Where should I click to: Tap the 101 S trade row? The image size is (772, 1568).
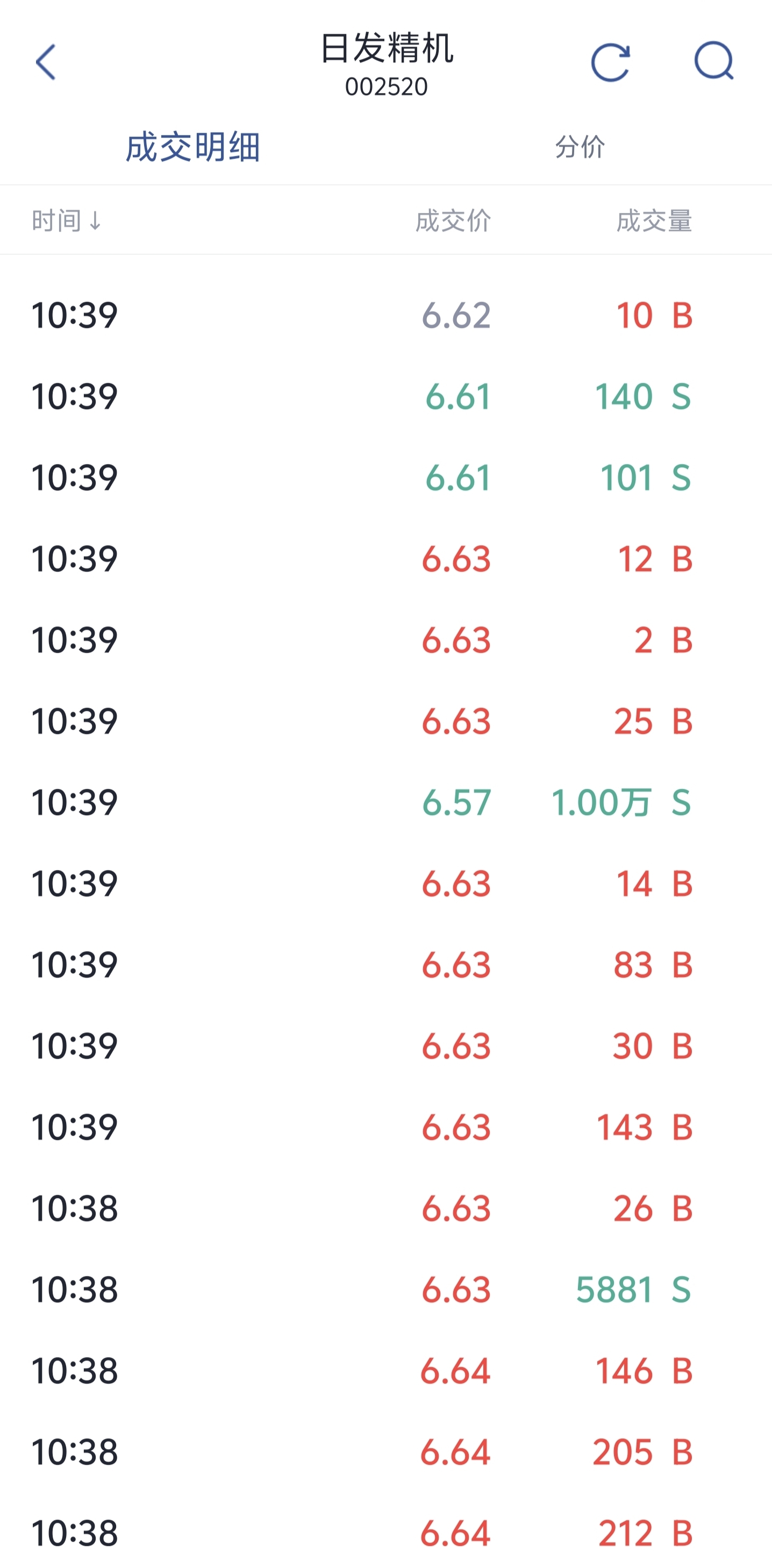tap(385, 478)
